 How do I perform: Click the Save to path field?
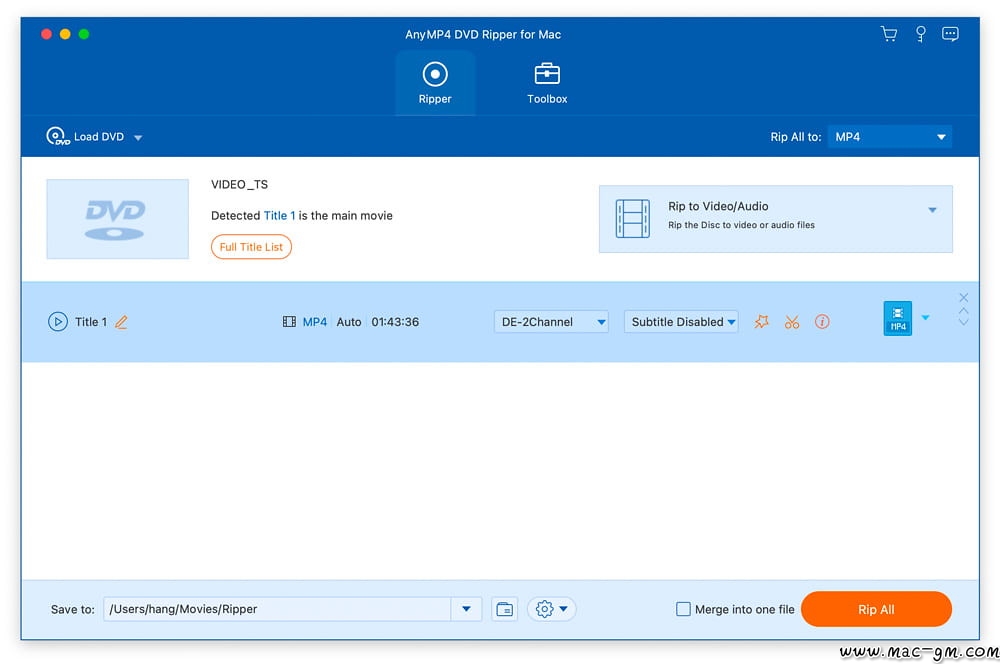click(x=277, y=609)
